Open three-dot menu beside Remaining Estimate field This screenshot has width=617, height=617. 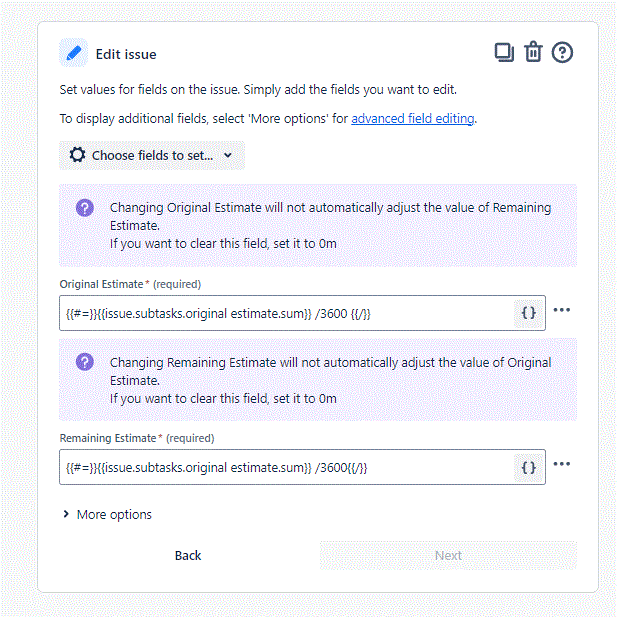click(562, 464)
